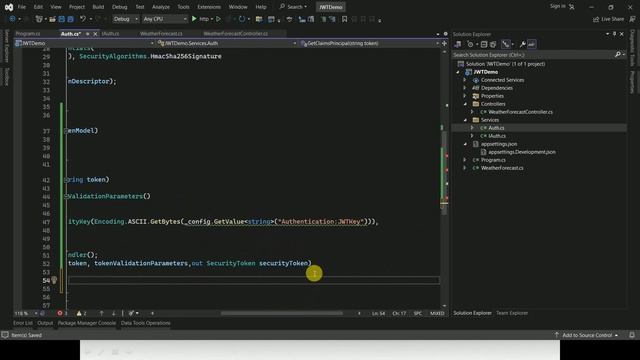
Task: Click the bookmark toolbar icon
Action: [x=344, y=19]
